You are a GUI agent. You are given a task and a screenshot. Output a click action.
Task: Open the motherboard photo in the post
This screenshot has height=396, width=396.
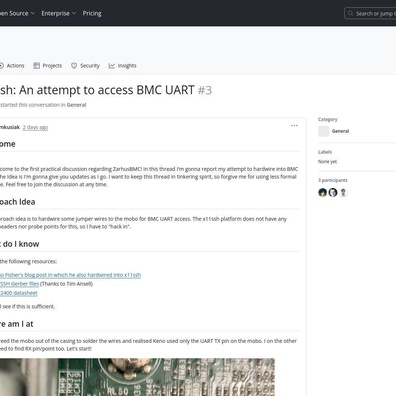137,377
